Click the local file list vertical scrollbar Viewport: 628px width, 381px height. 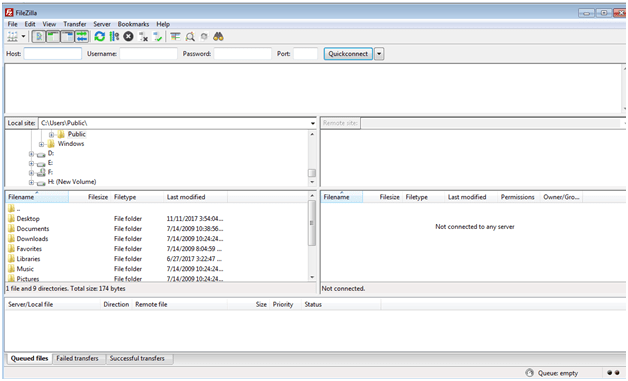coord(312,223)
